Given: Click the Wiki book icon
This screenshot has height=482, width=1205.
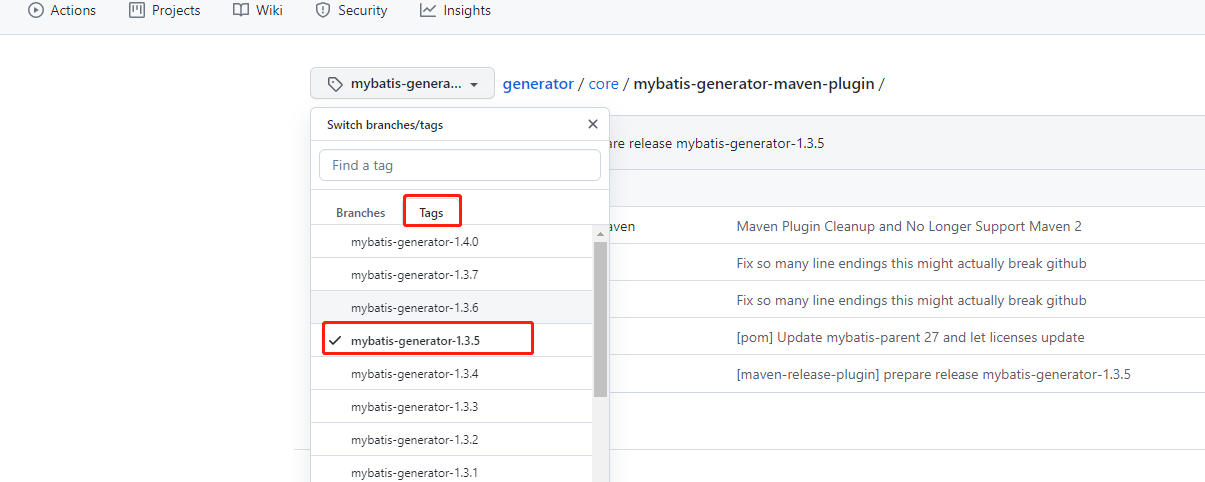Looking at the screenshot, I should (x=241, y=10).
